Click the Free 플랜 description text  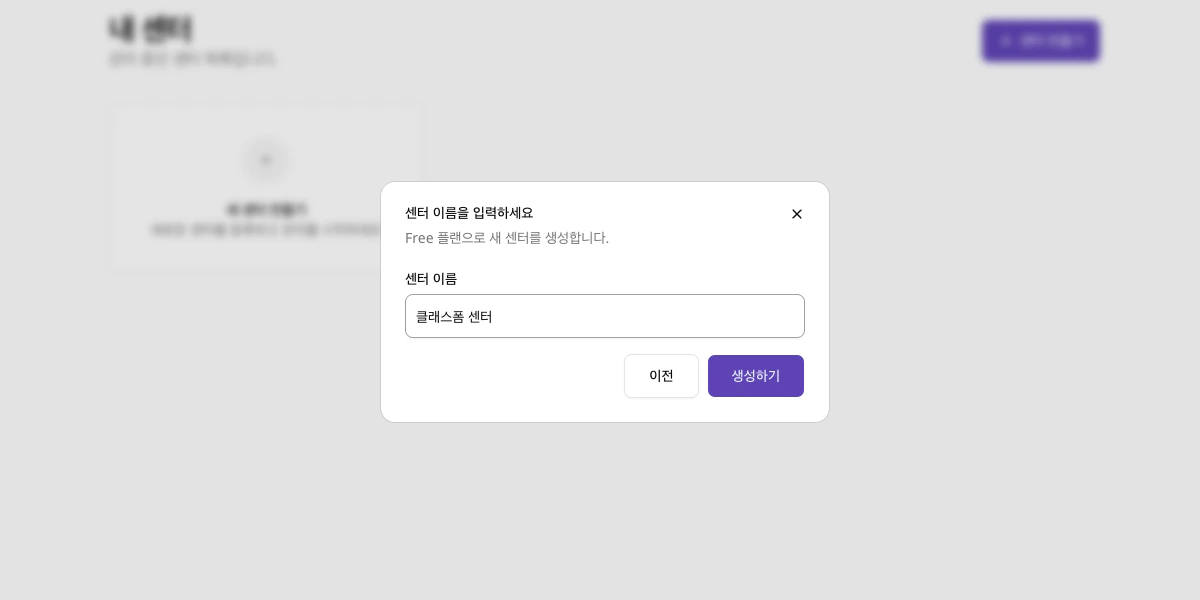(507, 238)
